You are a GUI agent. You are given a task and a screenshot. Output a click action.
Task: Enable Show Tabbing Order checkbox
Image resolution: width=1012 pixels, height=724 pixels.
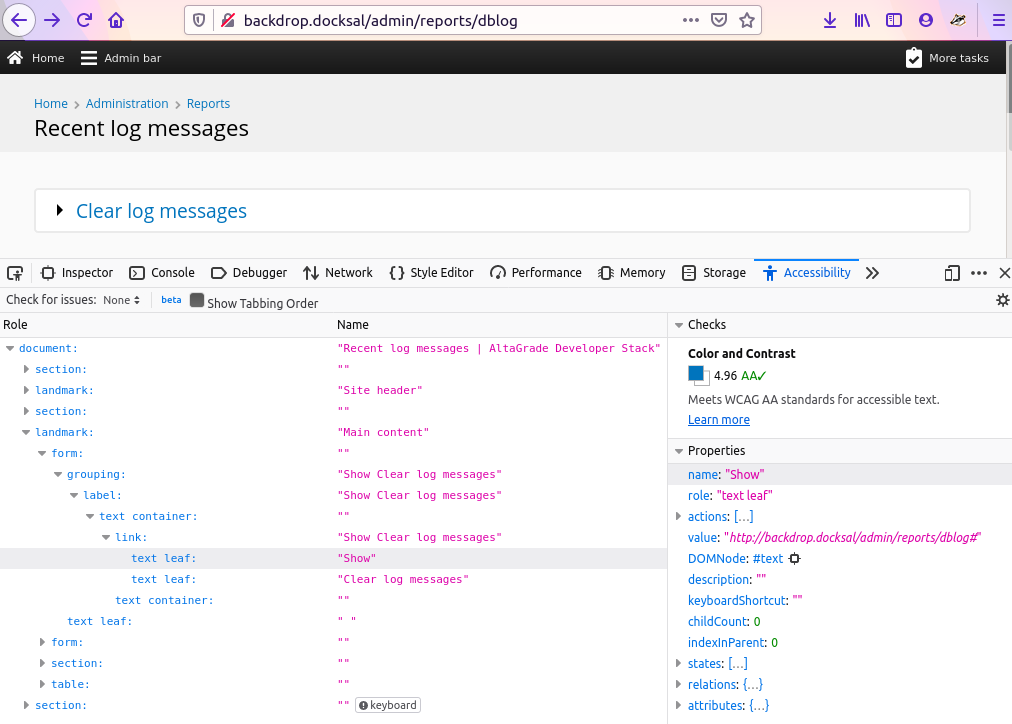tap(197, 301)
